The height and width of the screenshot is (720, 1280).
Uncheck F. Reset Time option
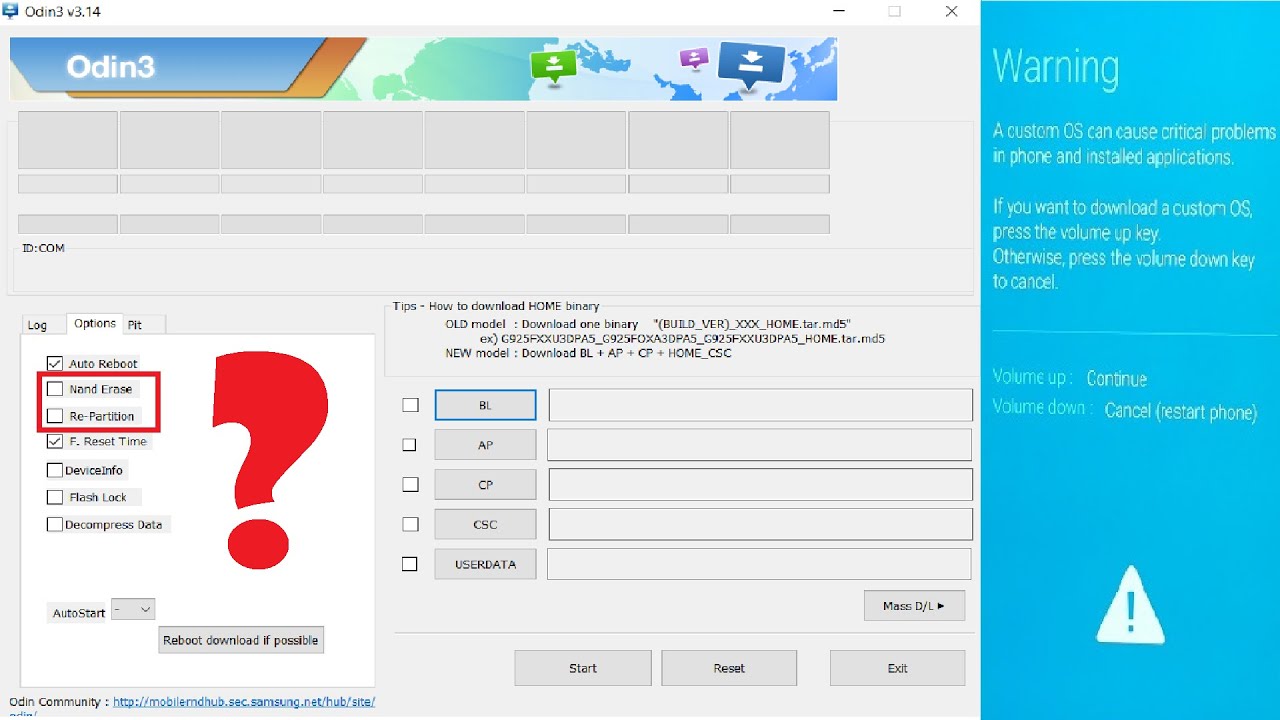[x=55, y=441]
